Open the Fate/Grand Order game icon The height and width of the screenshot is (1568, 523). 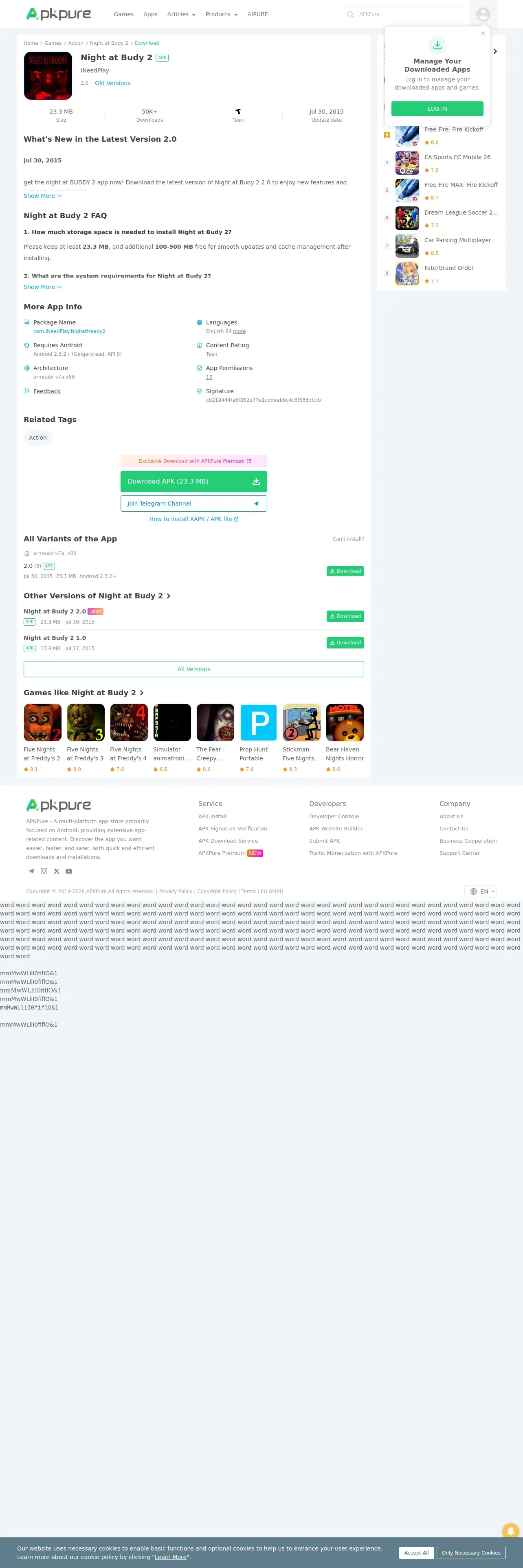pos(407,274)
